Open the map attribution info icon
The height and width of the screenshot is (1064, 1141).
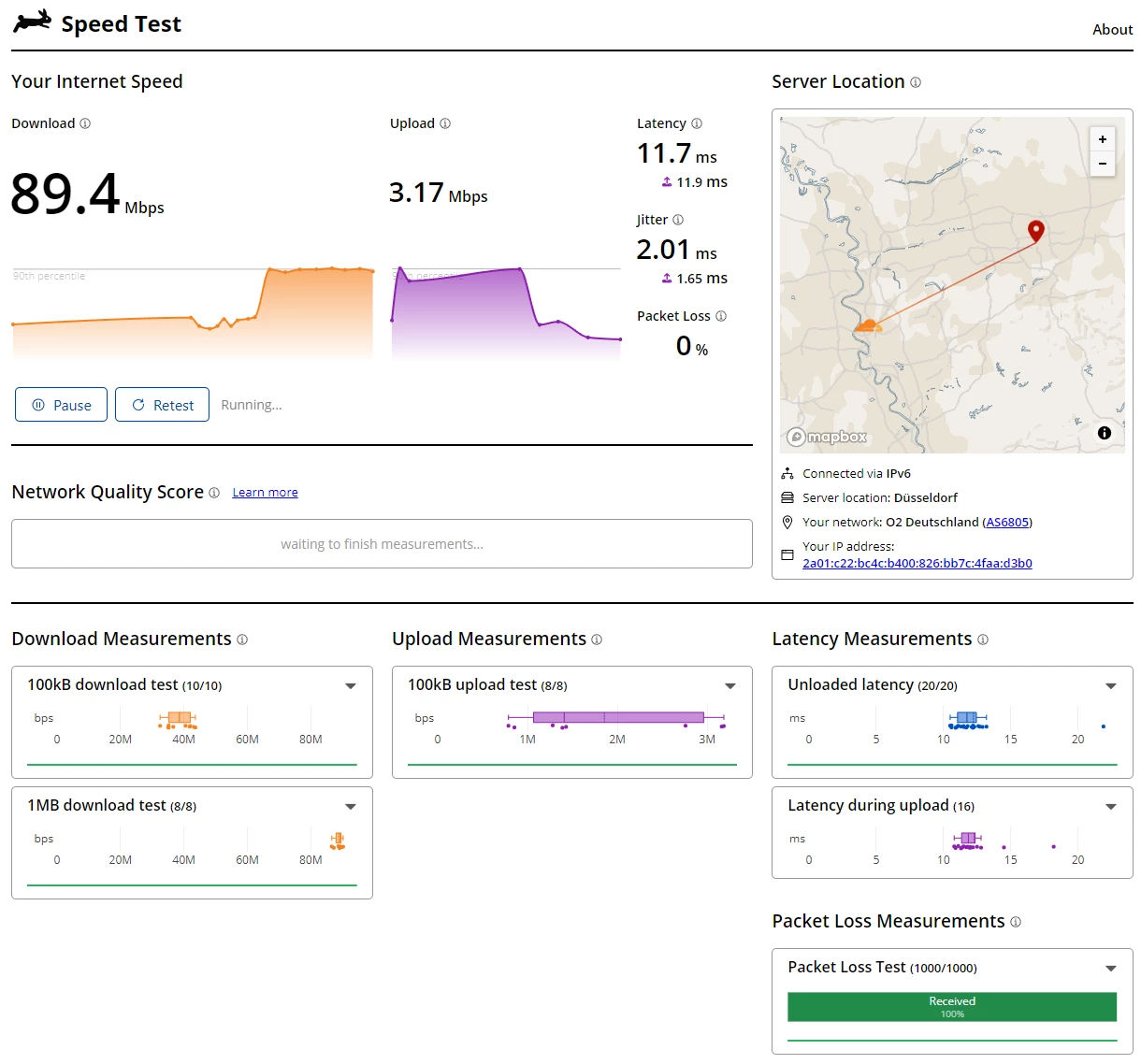pos(1105,433)
